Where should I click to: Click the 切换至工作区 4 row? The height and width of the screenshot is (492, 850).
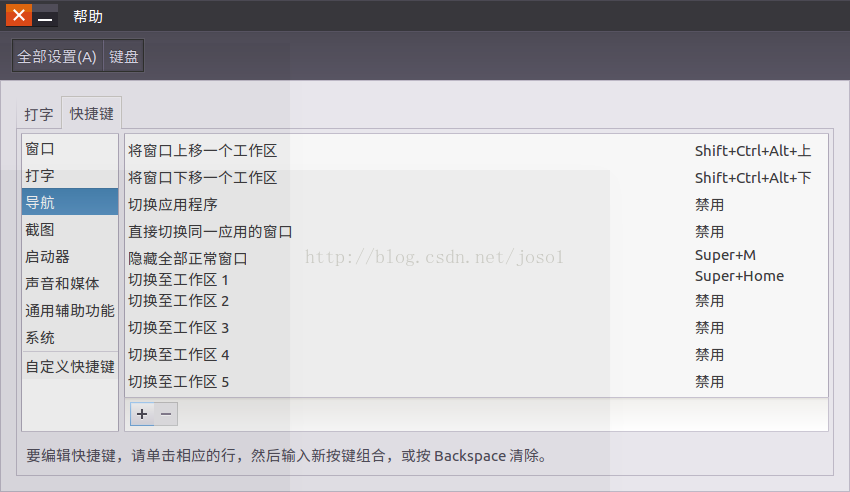(x=476, y=355)
